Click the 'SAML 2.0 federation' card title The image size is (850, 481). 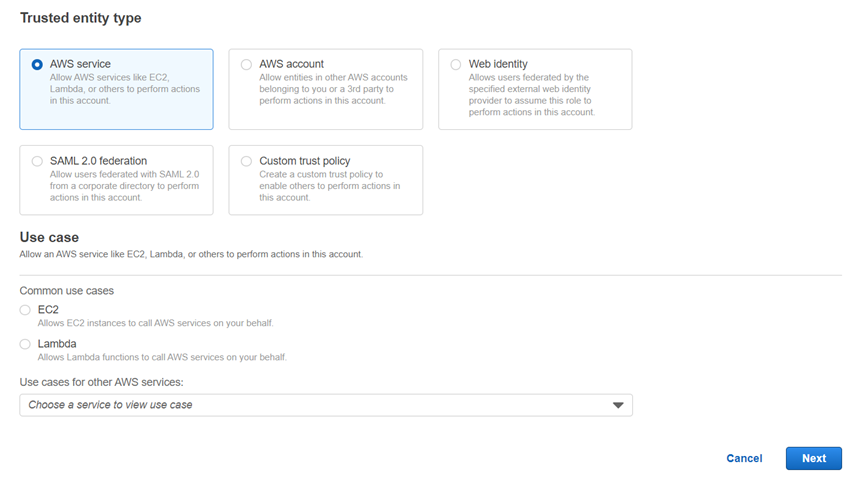pos(98,161)
